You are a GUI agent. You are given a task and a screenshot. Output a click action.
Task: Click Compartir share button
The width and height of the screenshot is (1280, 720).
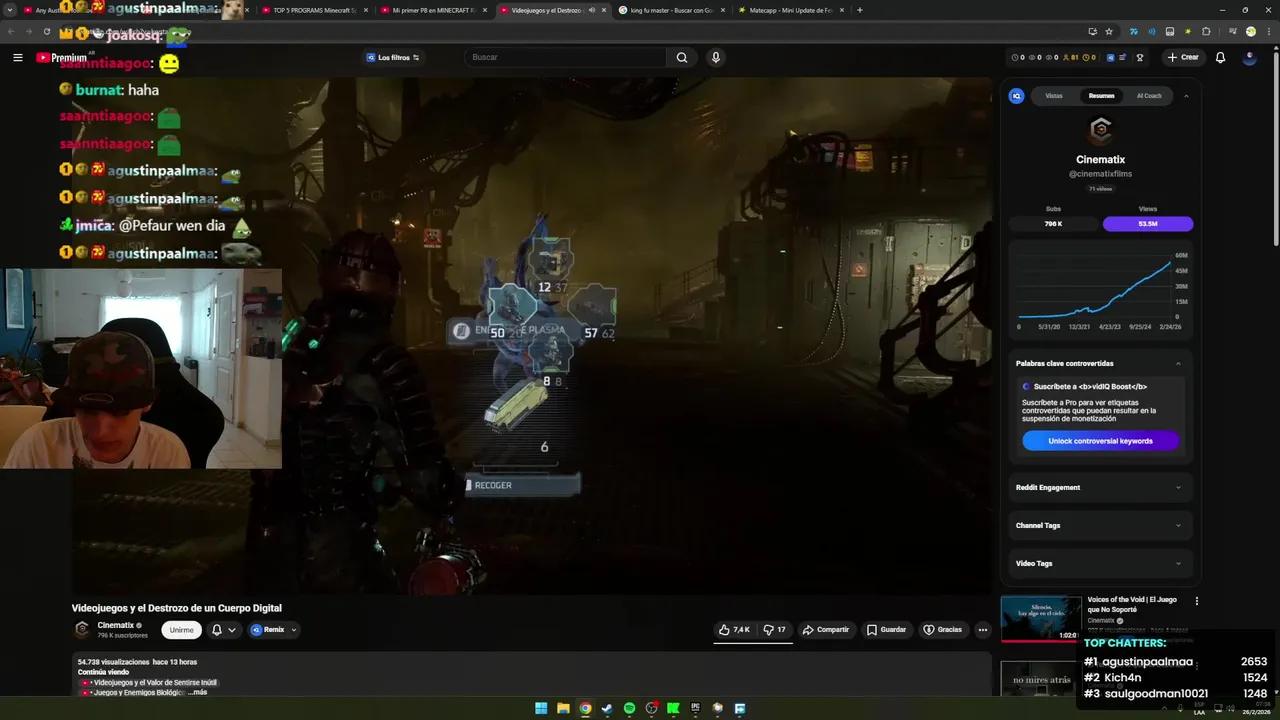(825, 630)
